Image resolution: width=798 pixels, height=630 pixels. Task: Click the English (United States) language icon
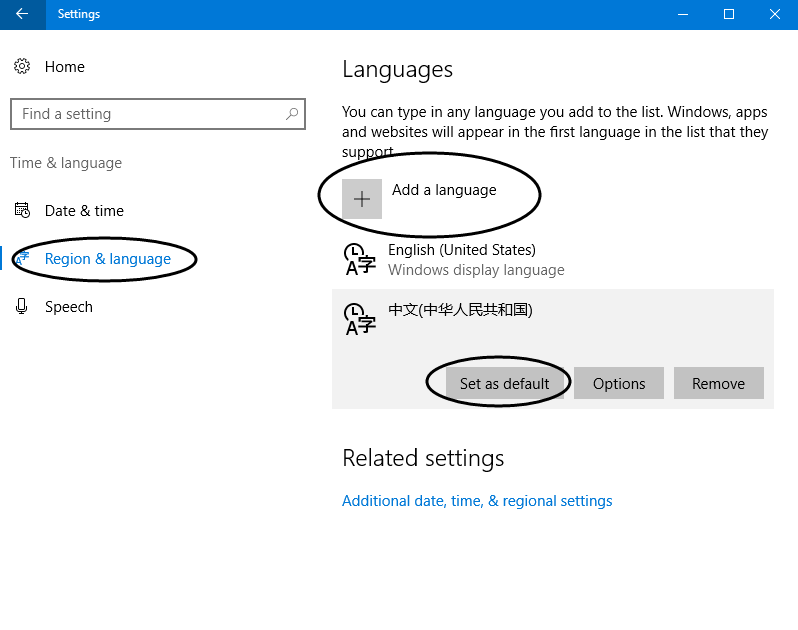360,260
